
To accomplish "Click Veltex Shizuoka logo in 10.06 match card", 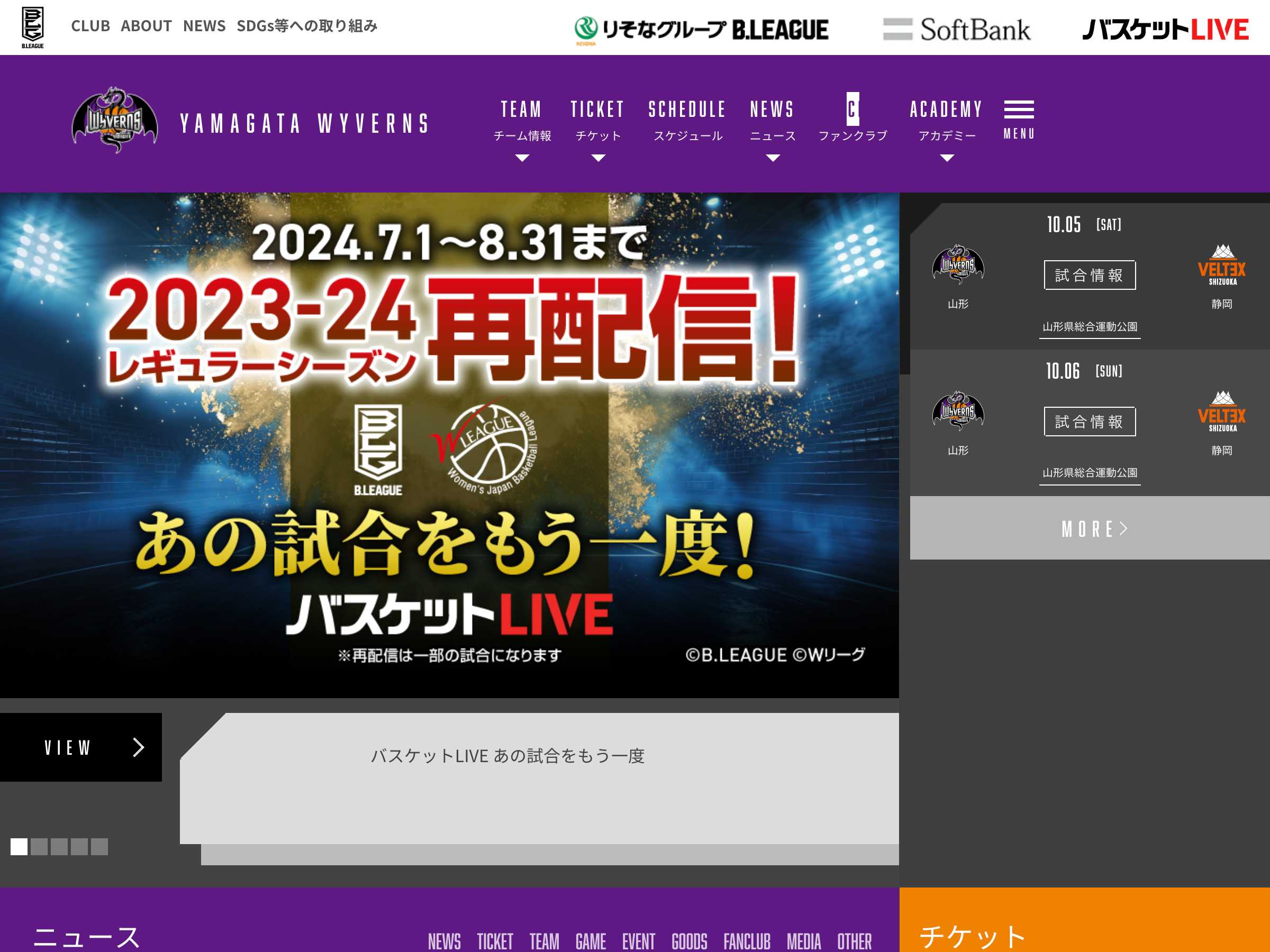I will pyautogui.click(x=1222, y=411).
